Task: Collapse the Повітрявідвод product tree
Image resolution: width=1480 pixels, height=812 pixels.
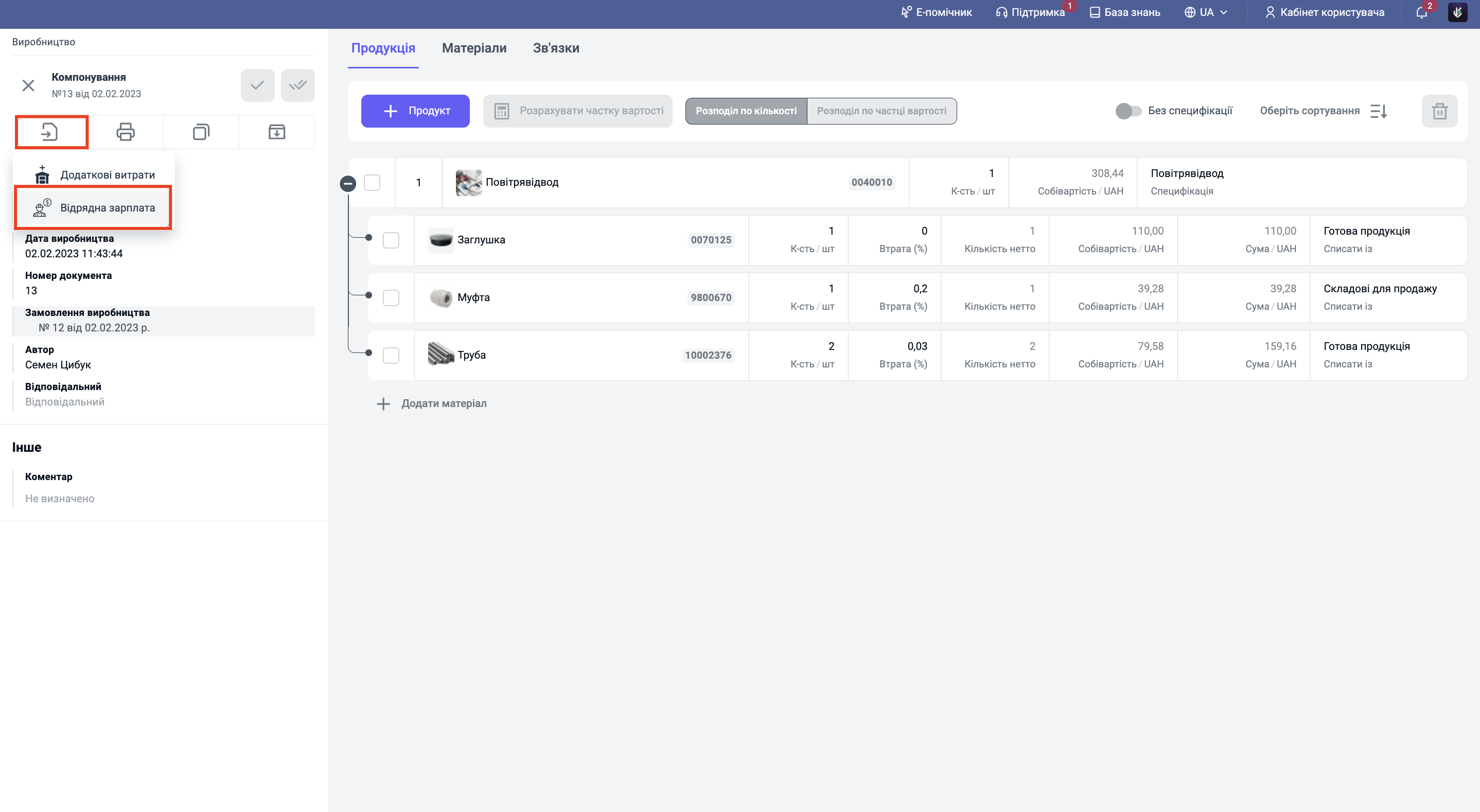Action: 347,183
